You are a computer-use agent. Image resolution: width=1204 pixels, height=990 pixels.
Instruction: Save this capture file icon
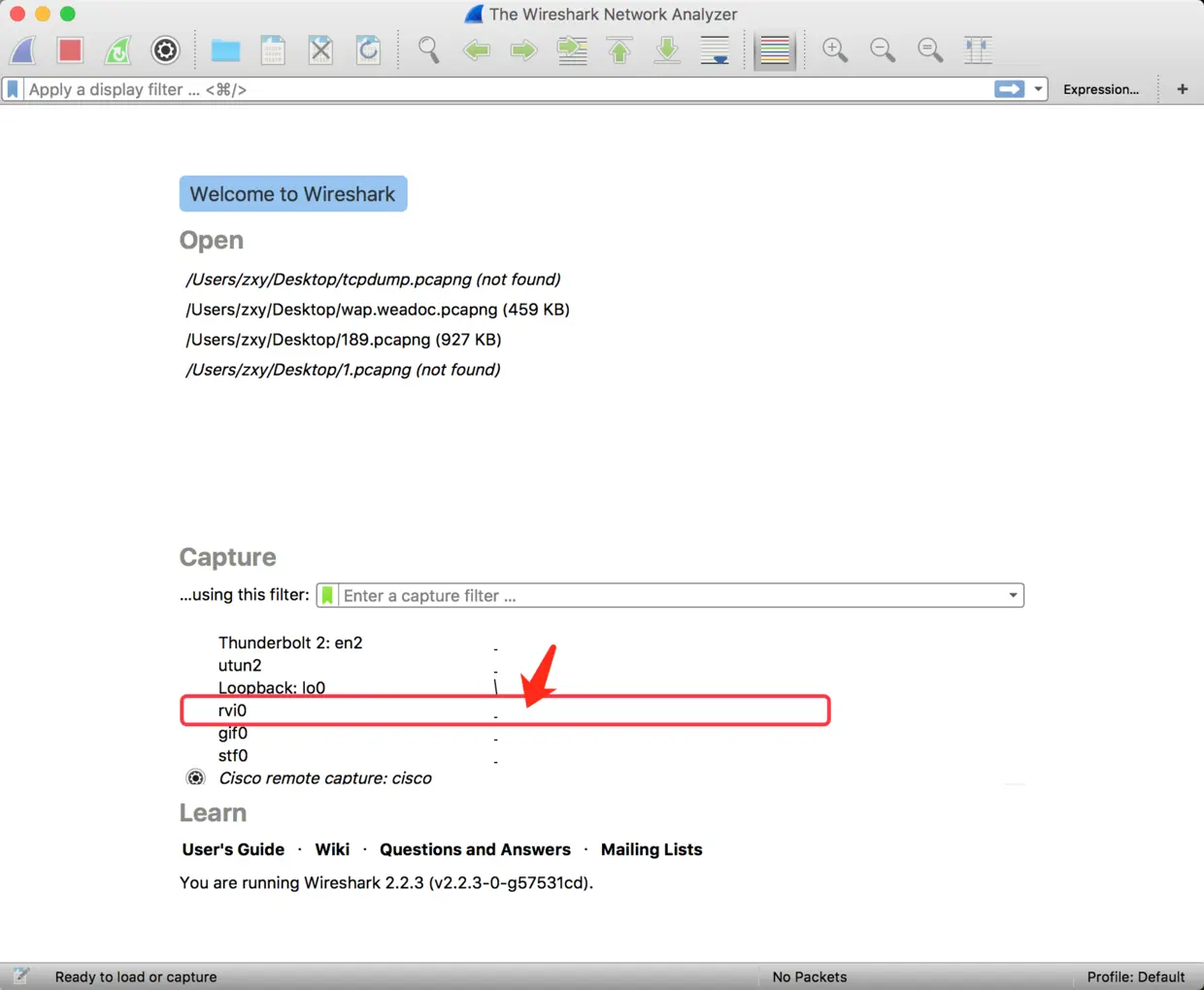click(273, 49)
